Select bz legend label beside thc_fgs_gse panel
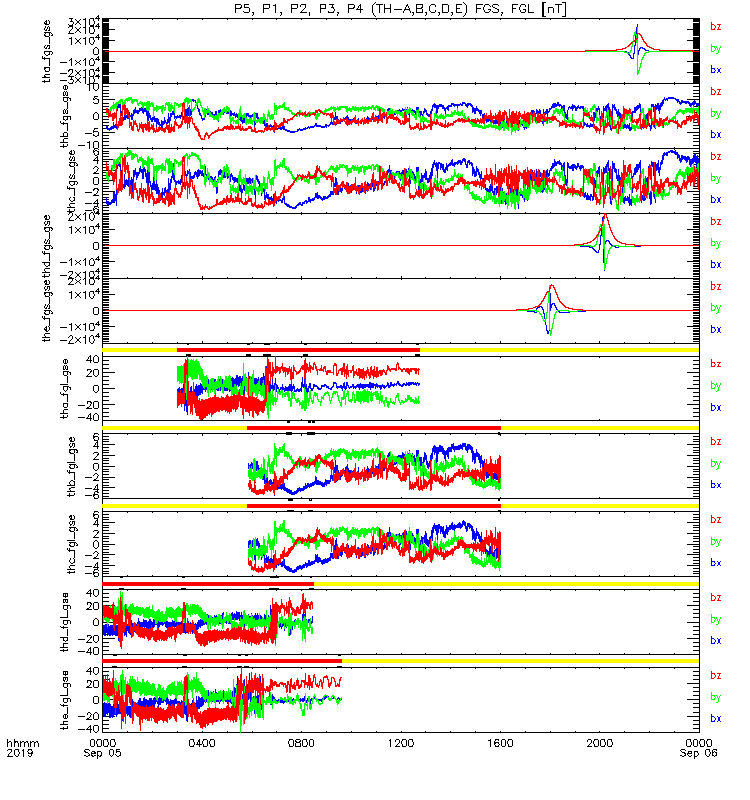The image size is (750, 800). coord(716,156)
